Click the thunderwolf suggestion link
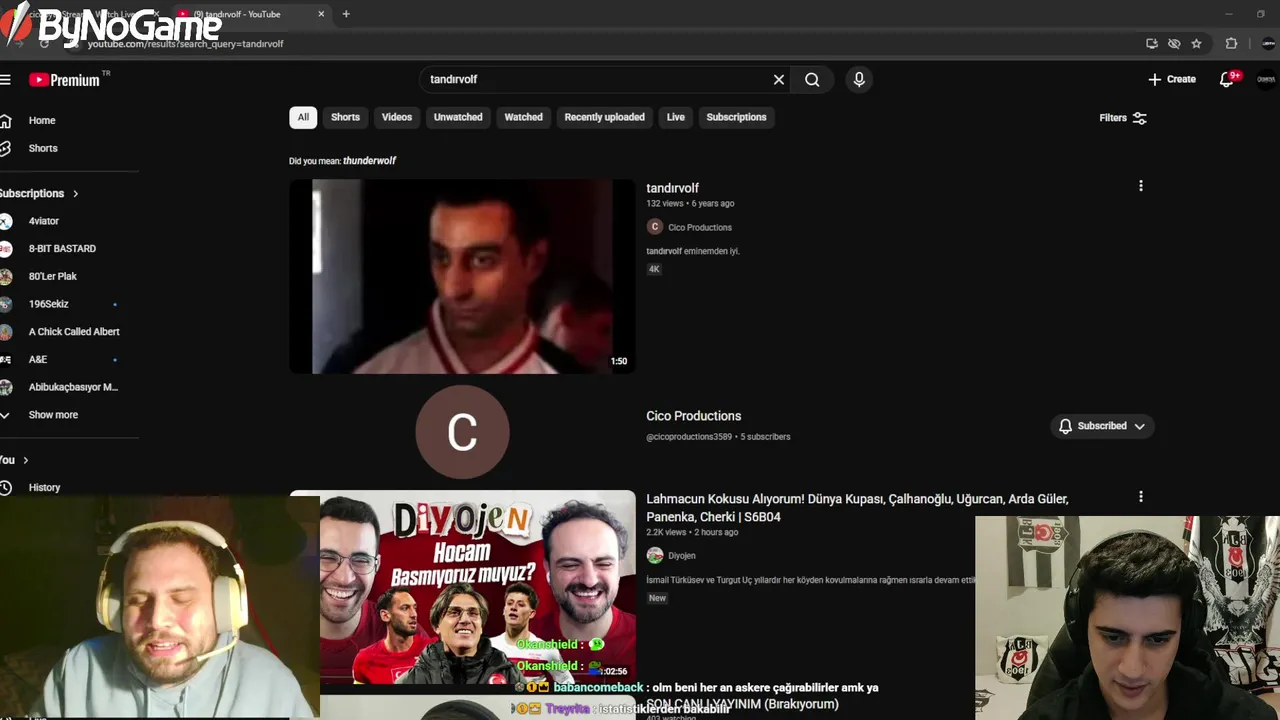 coord(369,160)
